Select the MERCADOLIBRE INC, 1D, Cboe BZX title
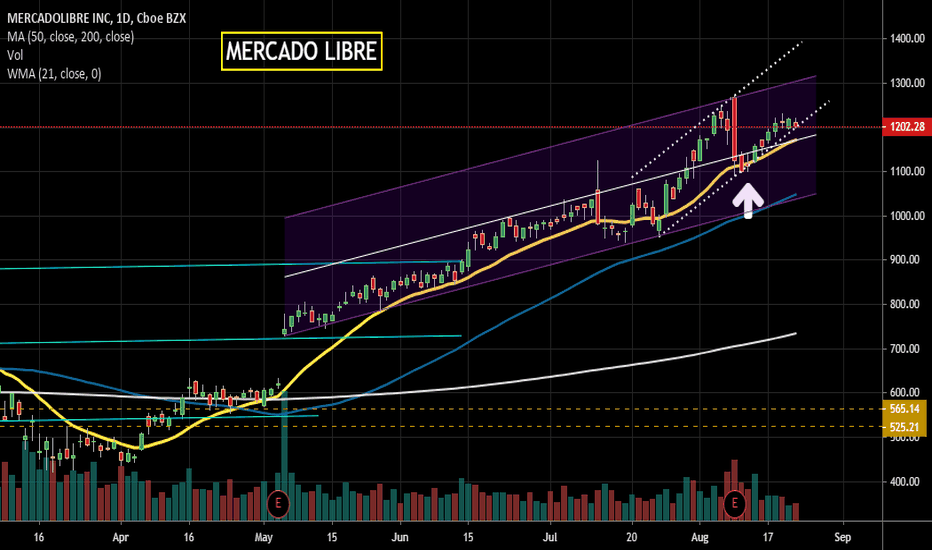Screen dimensions: 932x550 [x=96, y=18]
